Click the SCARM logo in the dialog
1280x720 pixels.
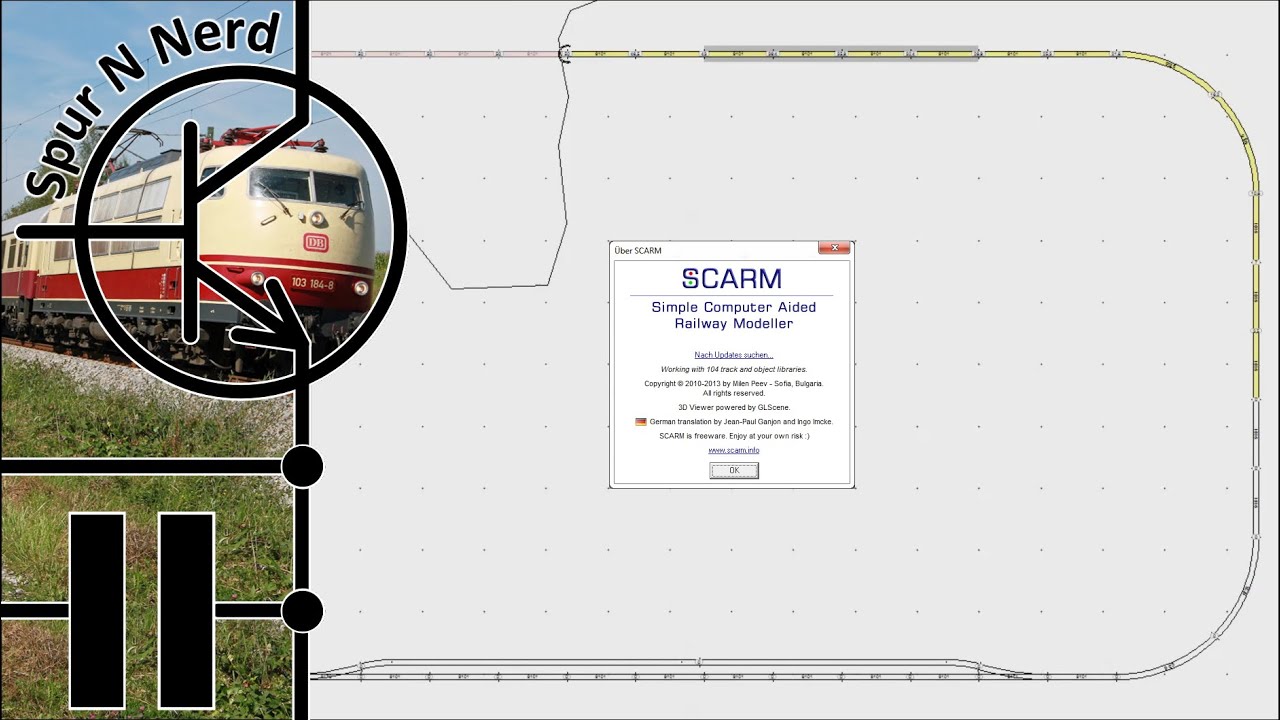(x=732, y=278)
